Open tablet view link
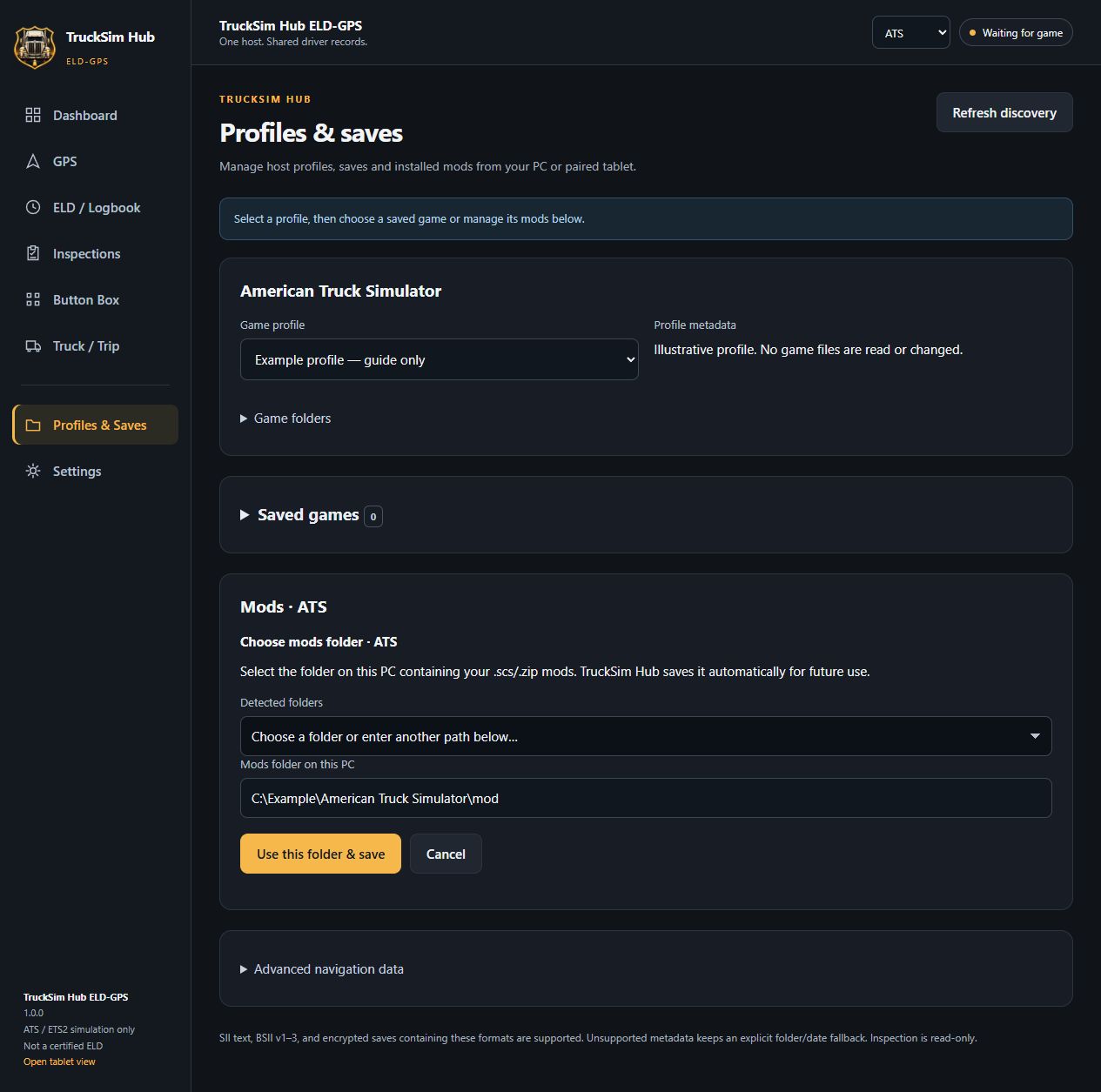 coord(59,1062)
